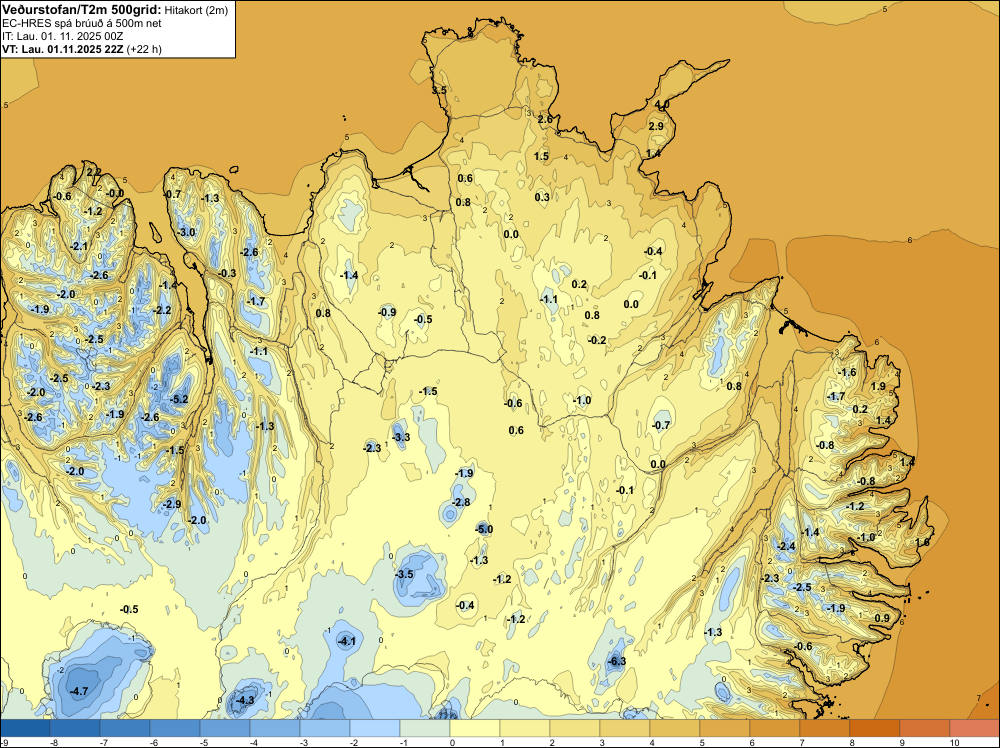Viewport: 1000px width, 748px height.
Task: Click the -4.7 temperature label
Action: click(79, 691)
